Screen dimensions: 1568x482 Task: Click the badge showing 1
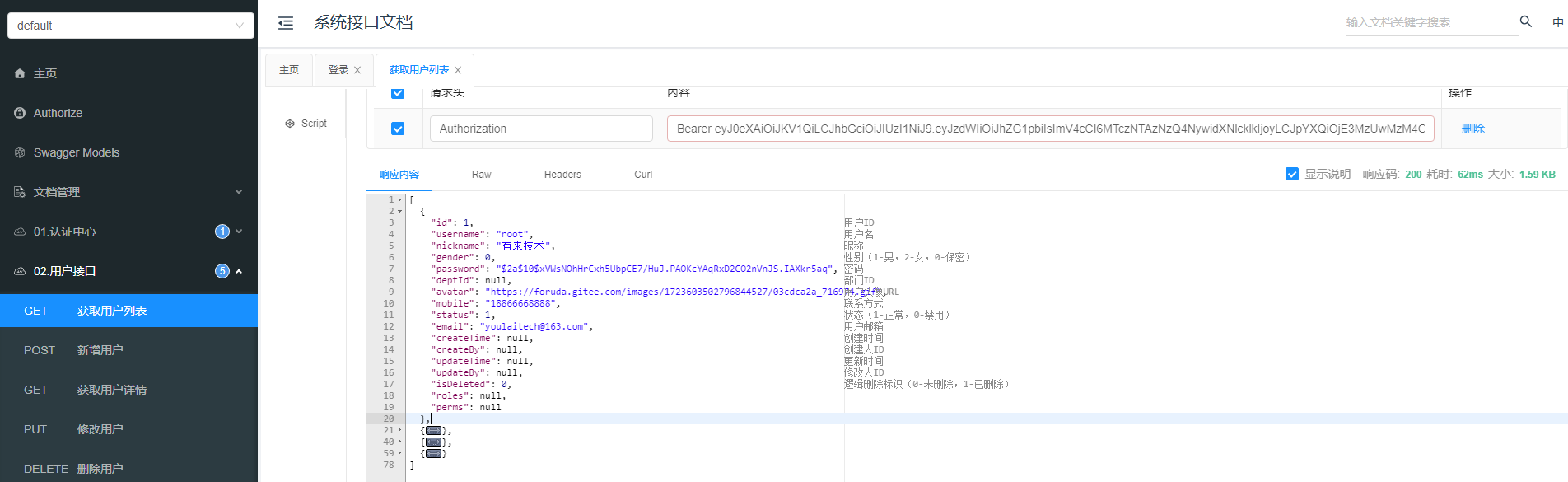point(222,232)
